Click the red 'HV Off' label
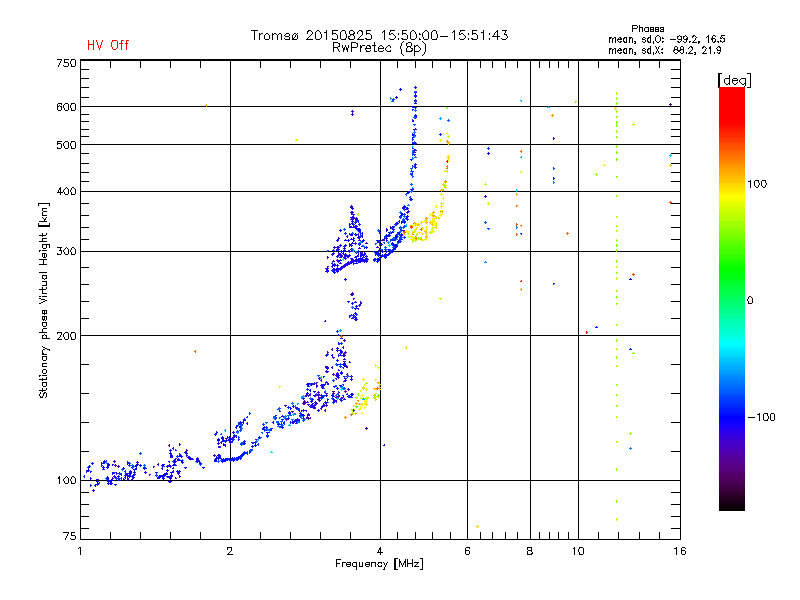 [x=108, y=45]
